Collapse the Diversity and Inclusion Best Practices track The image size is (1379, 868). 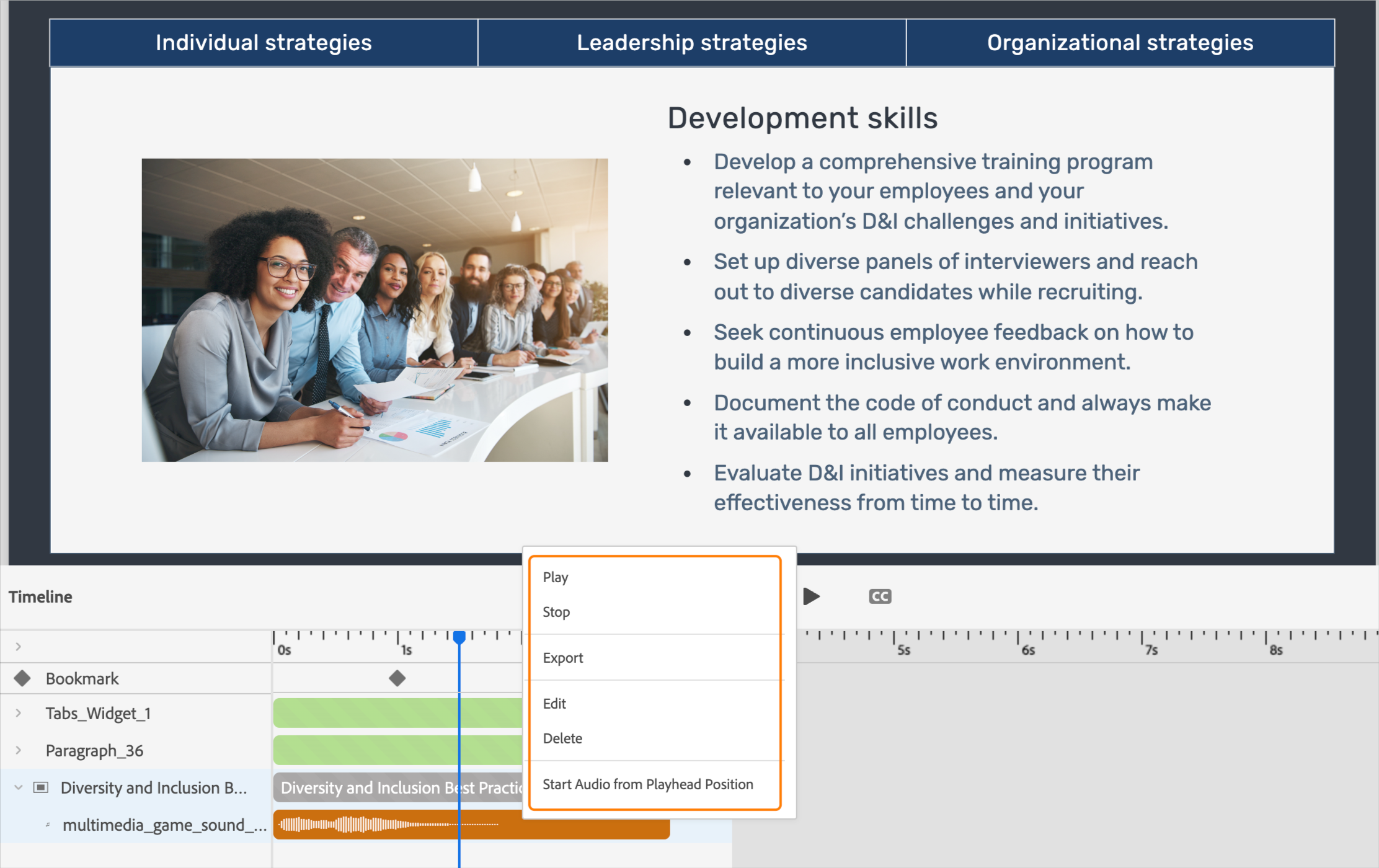pos(17,787)
